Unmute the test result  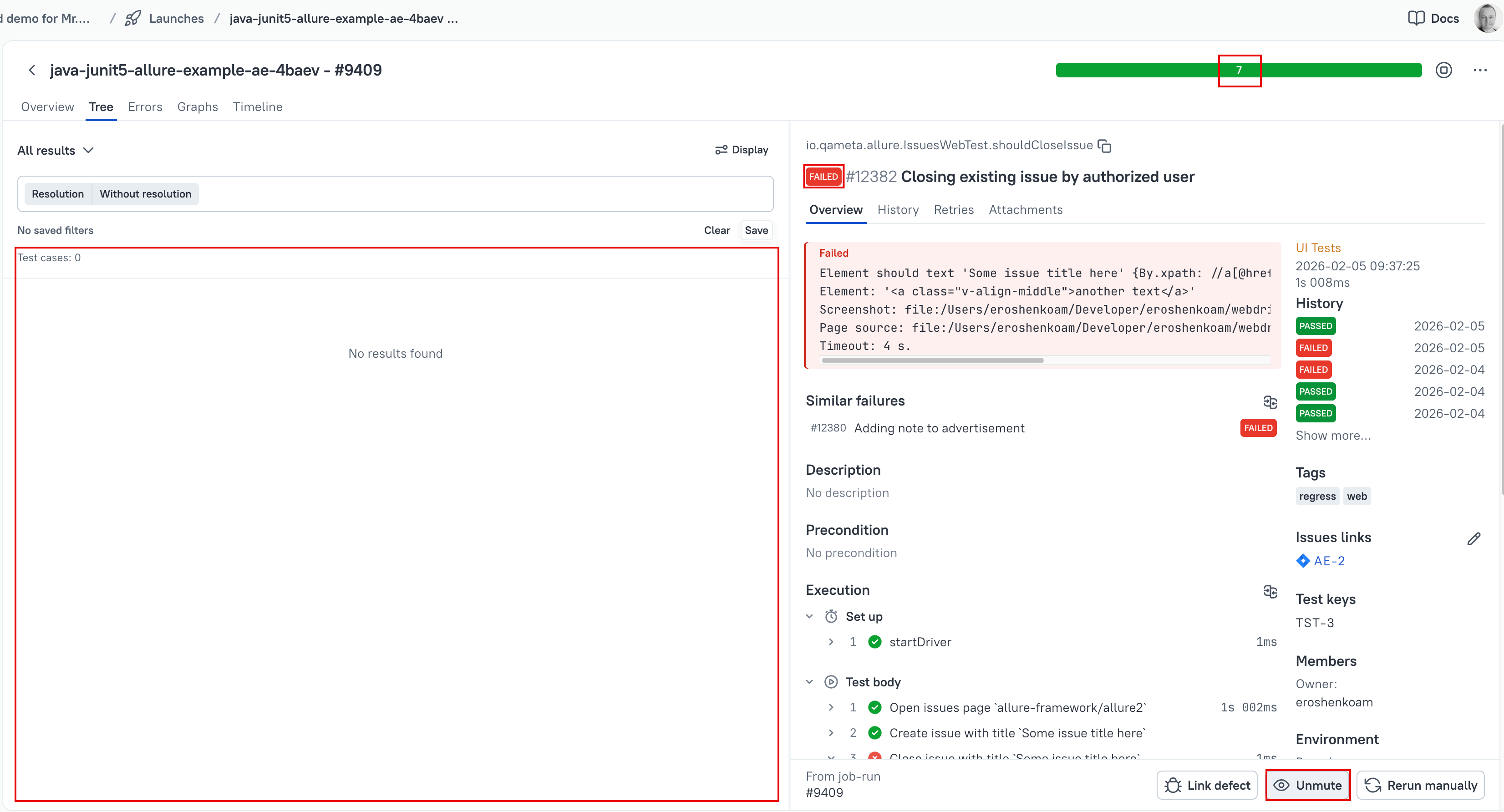1308,785
